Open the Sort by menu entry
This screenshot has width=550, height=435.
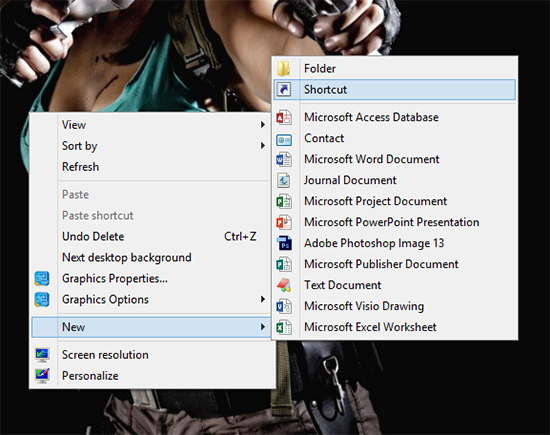150,146
